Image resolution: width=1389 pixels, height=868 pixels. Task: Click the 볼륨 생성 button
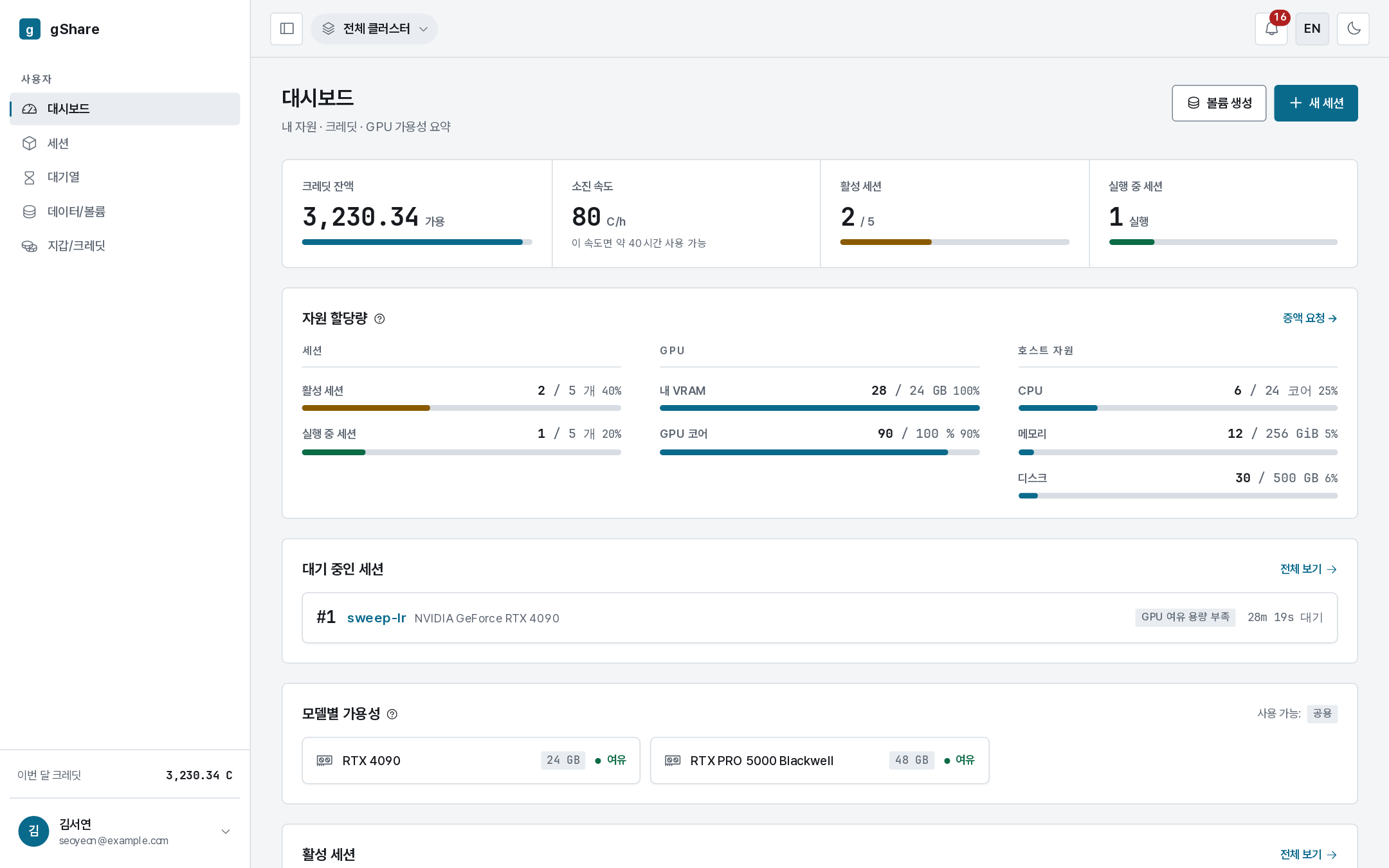click(x=1219, y=103)
